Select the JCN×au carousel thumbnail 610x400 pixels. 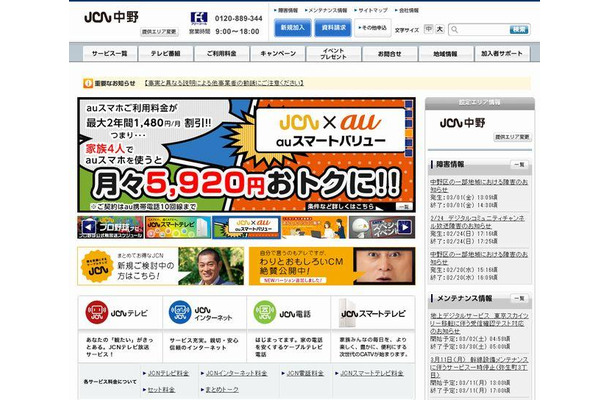[246, 228]
